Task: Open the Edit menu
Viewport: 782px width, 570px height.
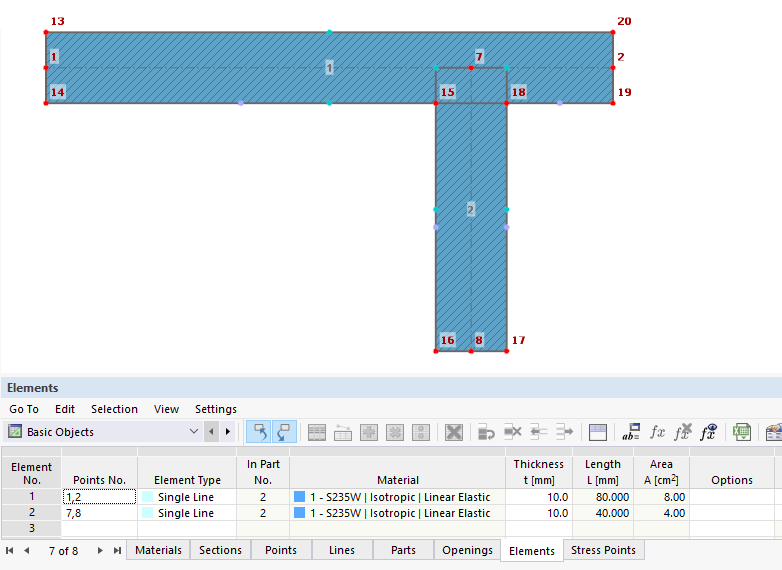Action: pos(65,409)
